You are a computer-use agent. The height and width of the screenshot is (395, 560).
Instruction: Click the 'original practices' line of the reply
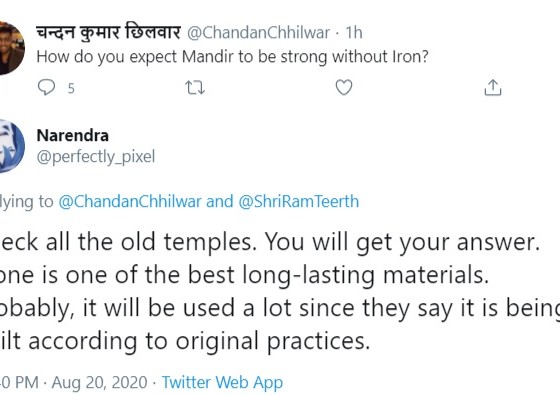185,341
